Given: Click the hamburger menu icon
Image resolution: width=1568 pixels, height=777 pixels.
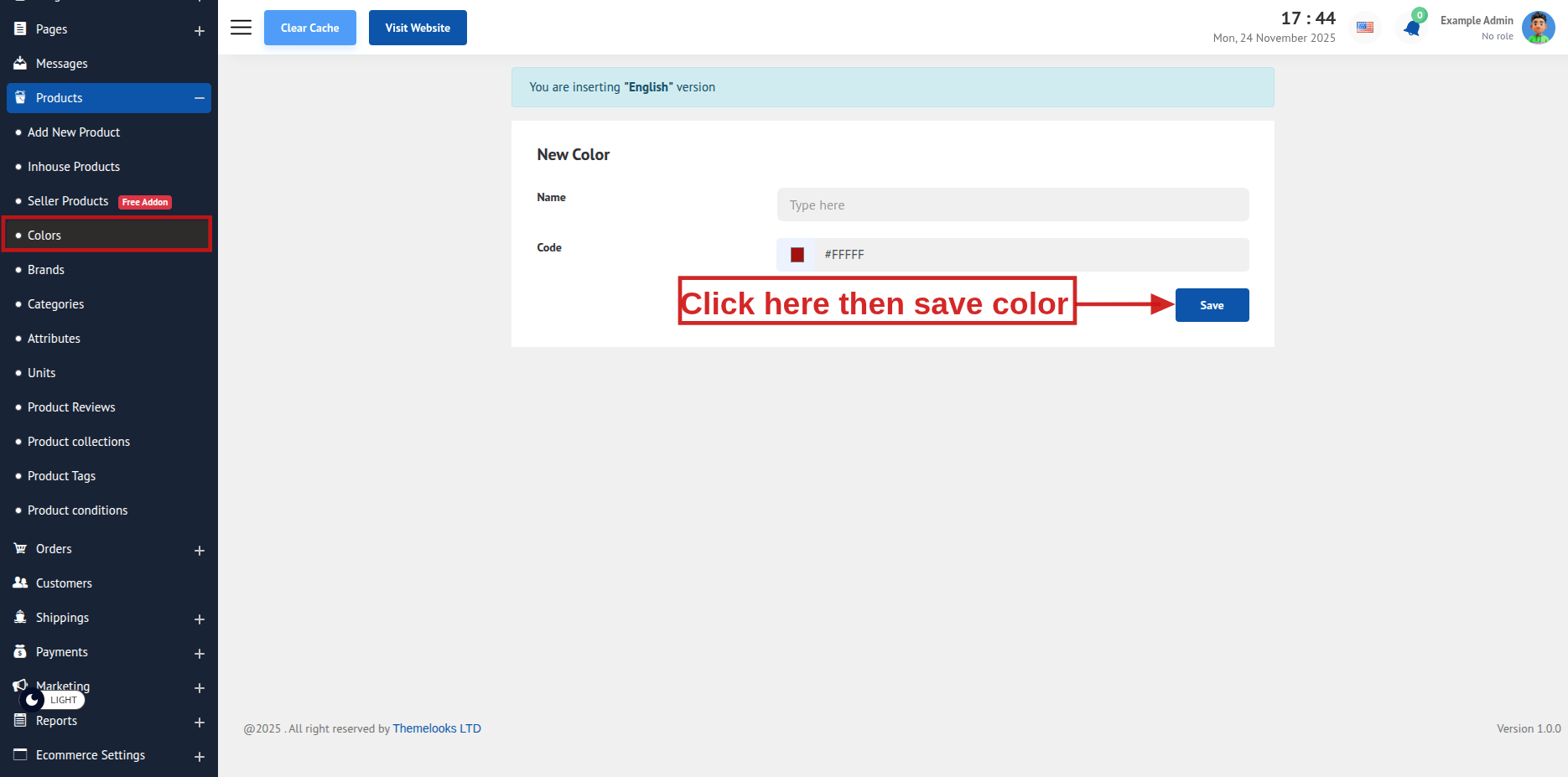Looking at the screenshot, I should 241,28.
